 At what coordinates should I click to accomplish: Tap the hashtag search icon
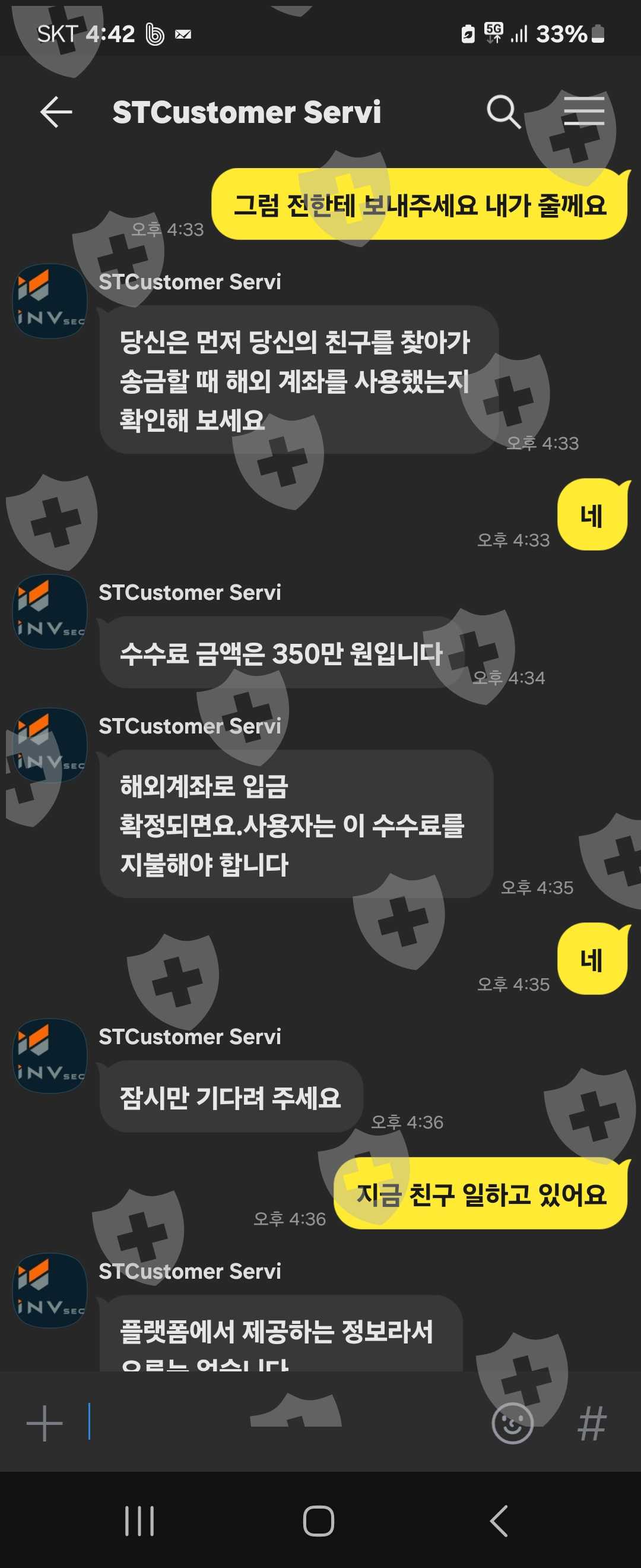click(592, 1423)
